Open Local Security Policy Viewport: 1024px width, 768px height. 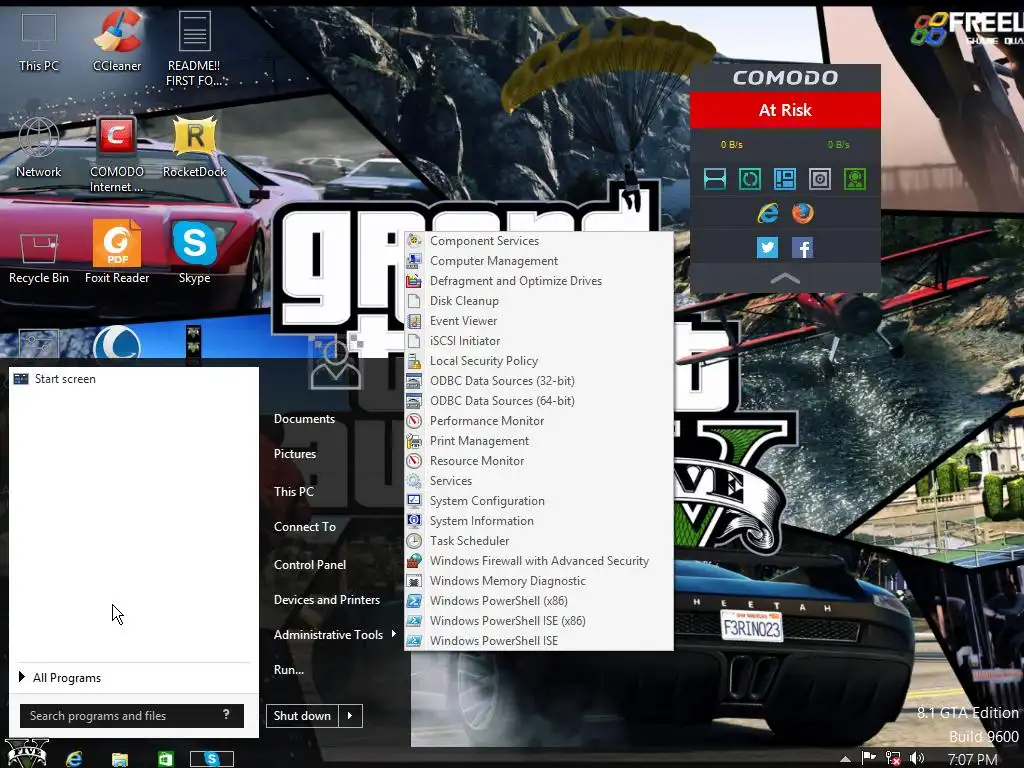(x=539, y=360)
